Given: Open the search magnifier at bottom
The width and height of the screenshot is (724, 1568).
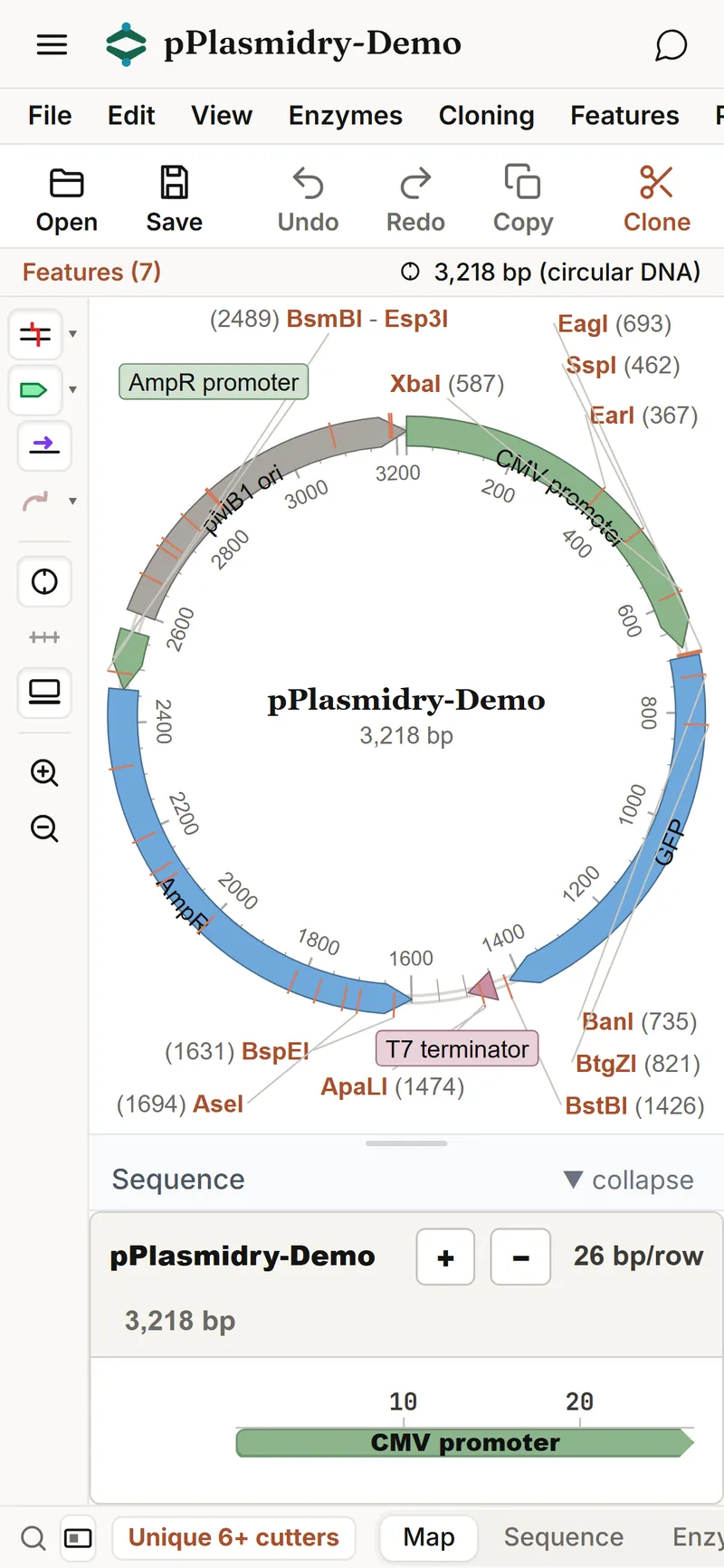Looking at the screenshot, I should pos(33,1537).
